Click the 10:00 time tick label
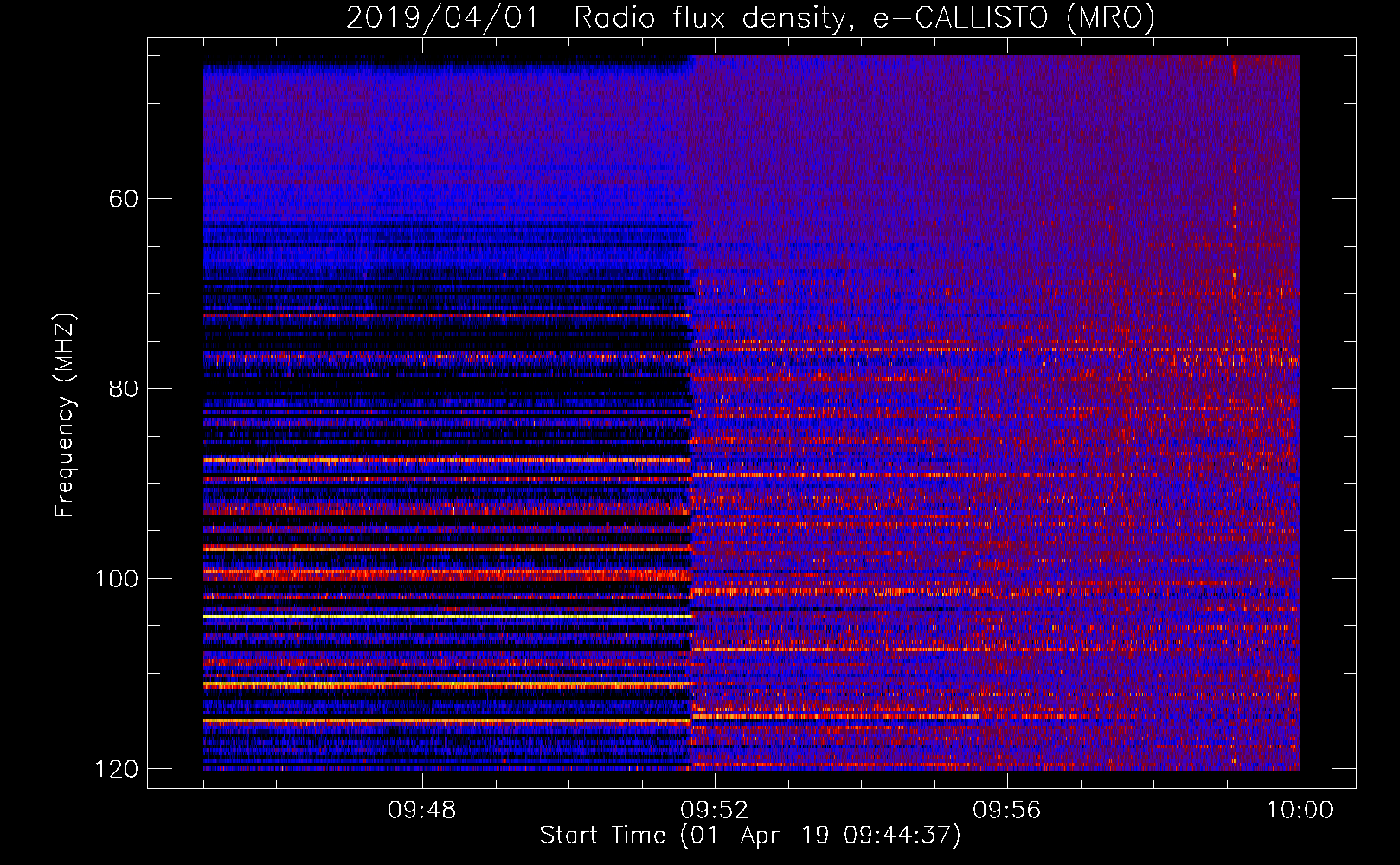 pyautogui.click(x=1300, y=811)
